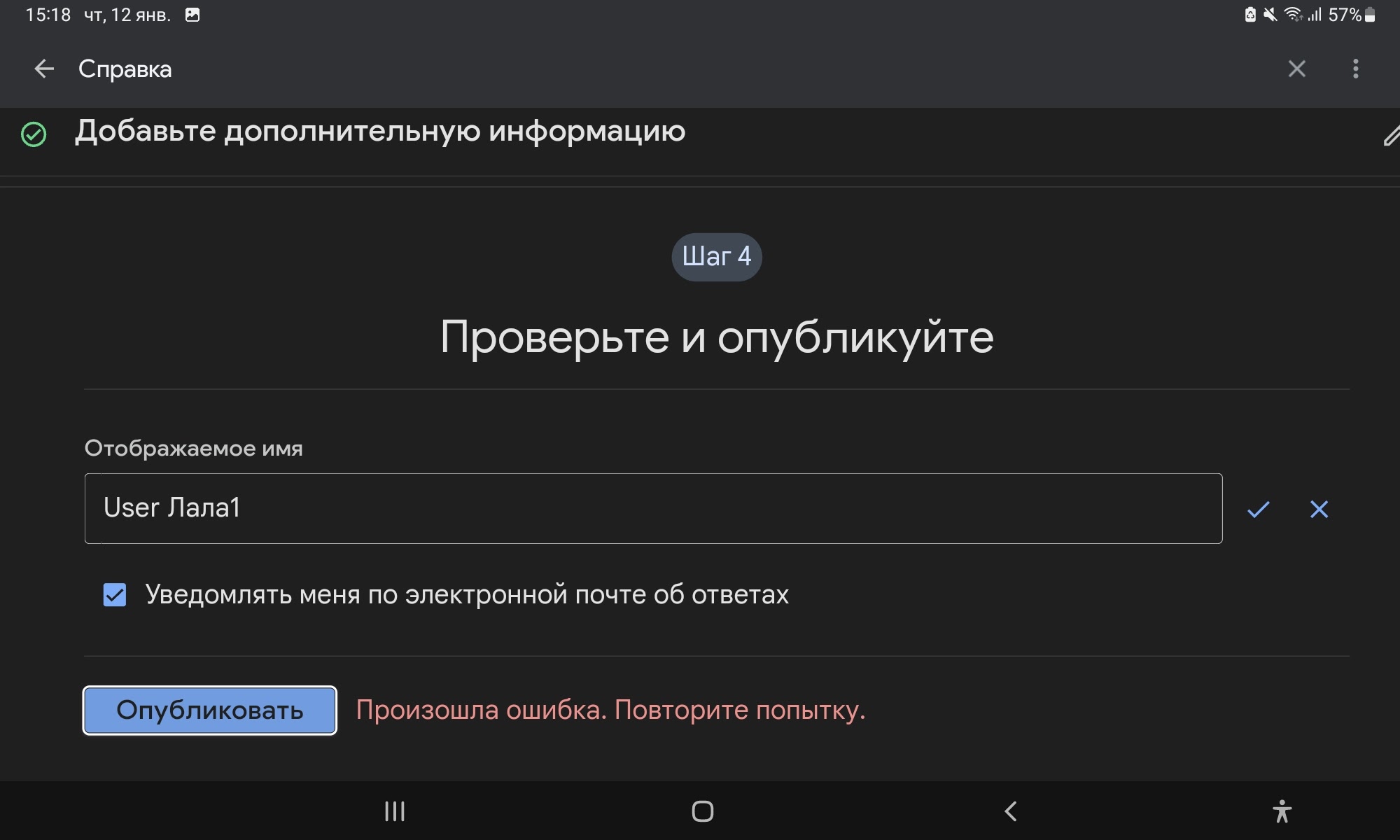Screen dimensions: 1400x840
Task: Tap the Android recent apps button
Action: point(395,811)
